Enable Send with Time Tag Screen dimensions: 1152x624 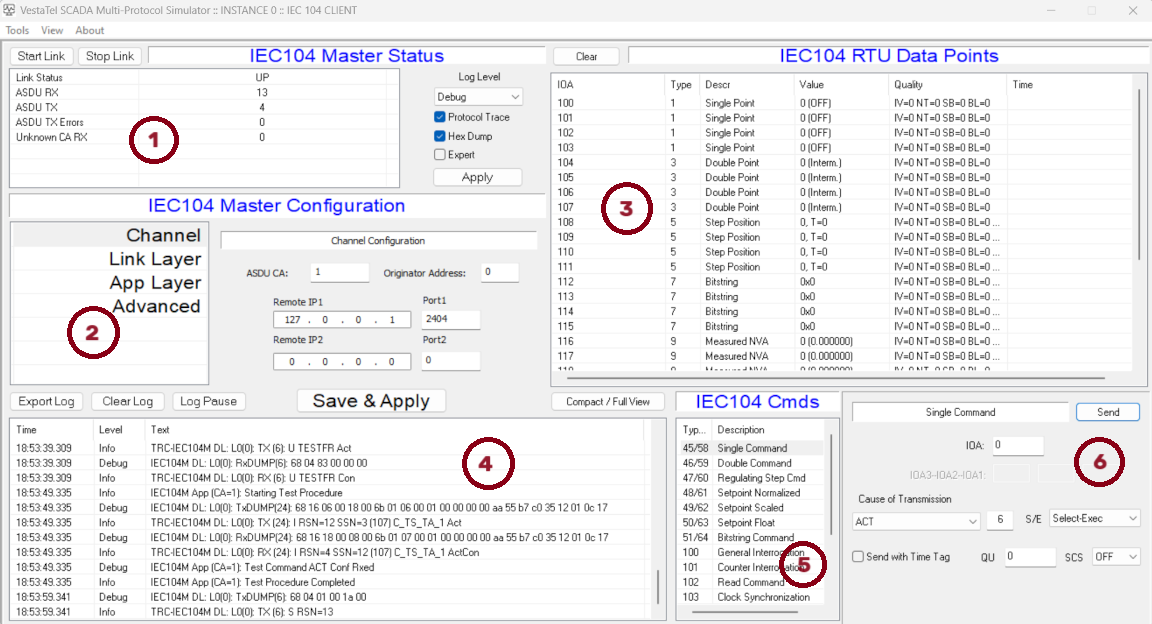pyautogui.click(x=858, y=557)
